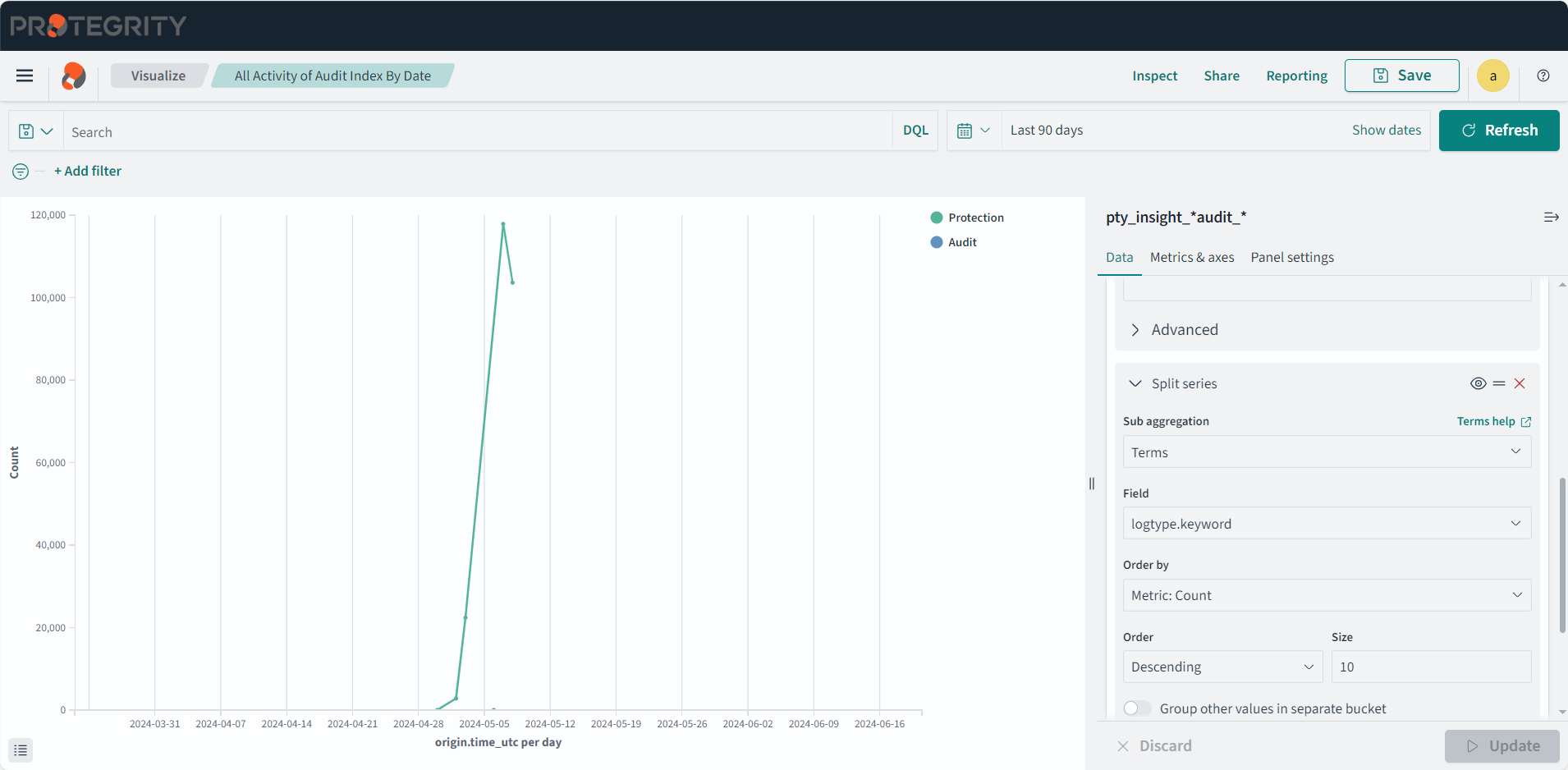Switch to the Data tab
The width and height of the screenshot is (1568, 770).
coord(1119,258)
